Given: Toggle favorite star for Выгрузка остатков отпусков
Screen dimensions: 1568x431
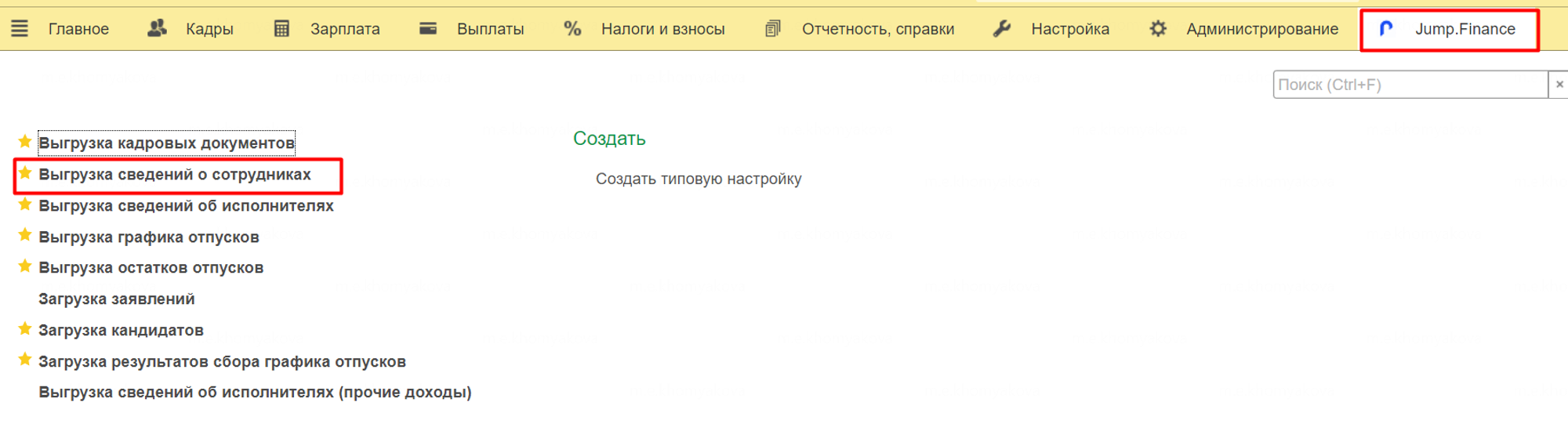Looking at the screenshot, I should pyautogui.click(x=25, y=266).
